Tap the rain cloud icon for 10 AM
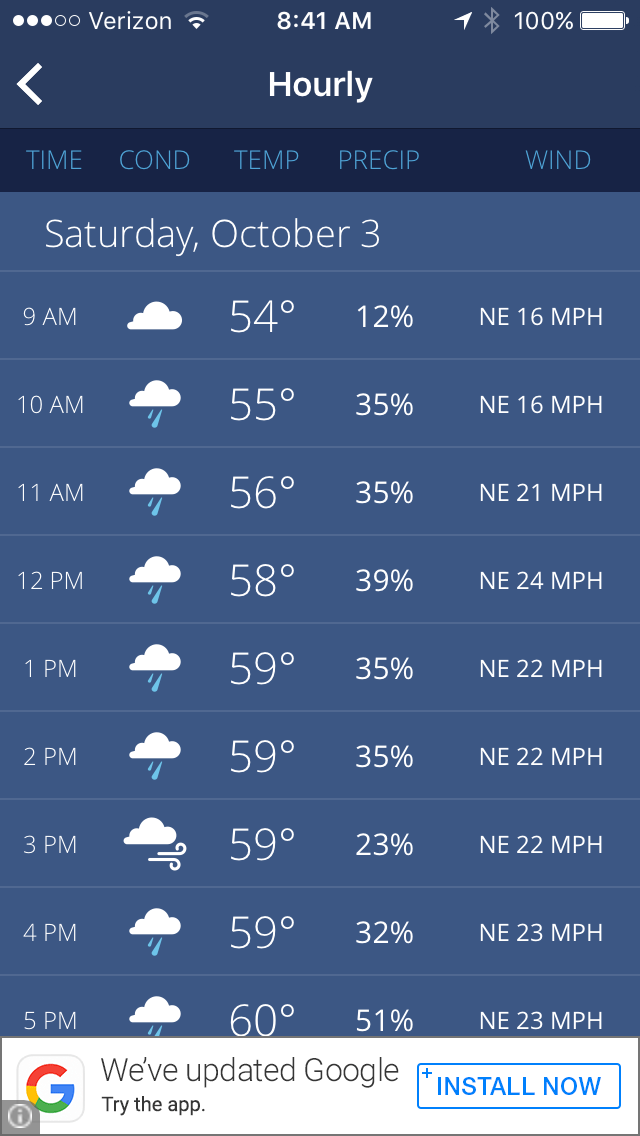640x1136 pixels. point(155,404)
